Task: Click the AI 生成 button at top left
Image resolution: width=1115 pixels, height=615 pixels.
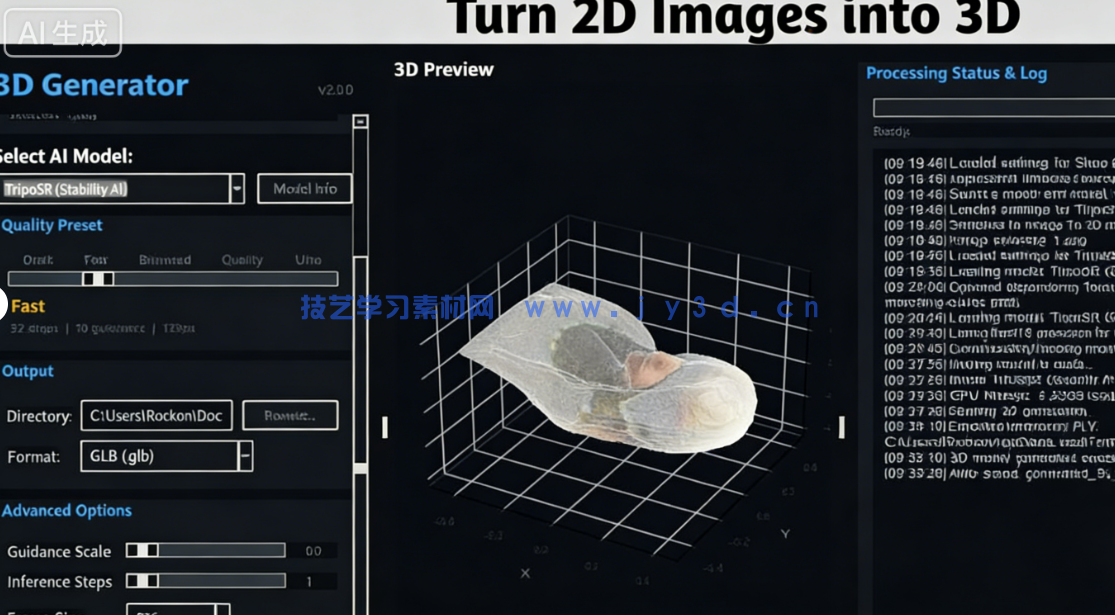Action: point(62,32)
